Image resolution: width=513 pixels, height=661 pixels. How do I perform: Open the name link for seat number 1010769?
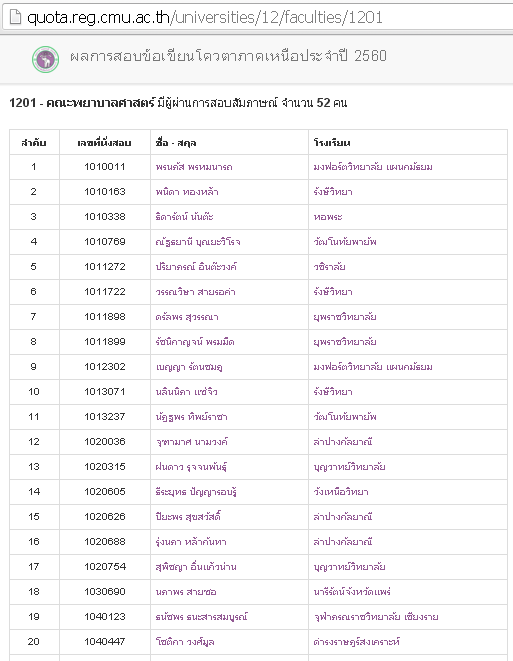[198, 242]
